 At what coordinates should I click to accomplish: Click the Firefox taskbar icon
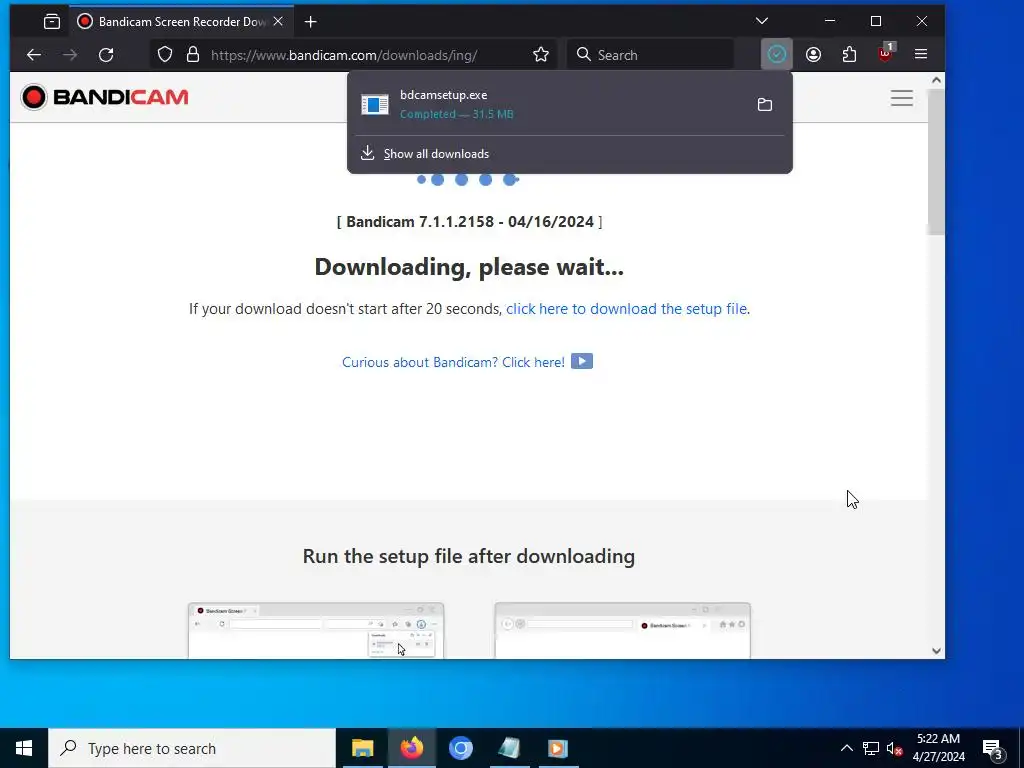[411, 748]
